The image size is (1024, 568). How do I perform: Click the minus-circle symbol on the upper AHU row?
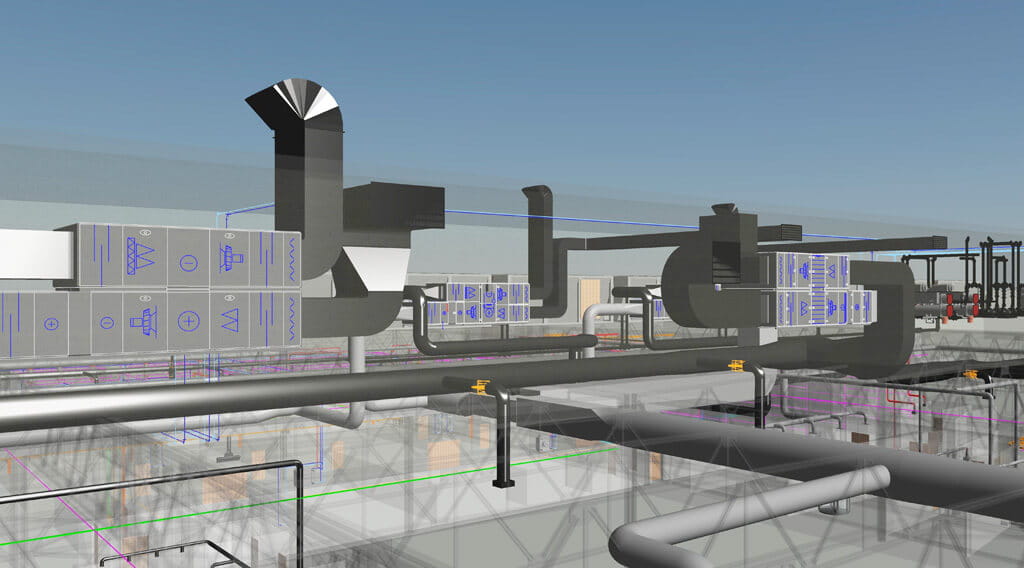[188, 264]
